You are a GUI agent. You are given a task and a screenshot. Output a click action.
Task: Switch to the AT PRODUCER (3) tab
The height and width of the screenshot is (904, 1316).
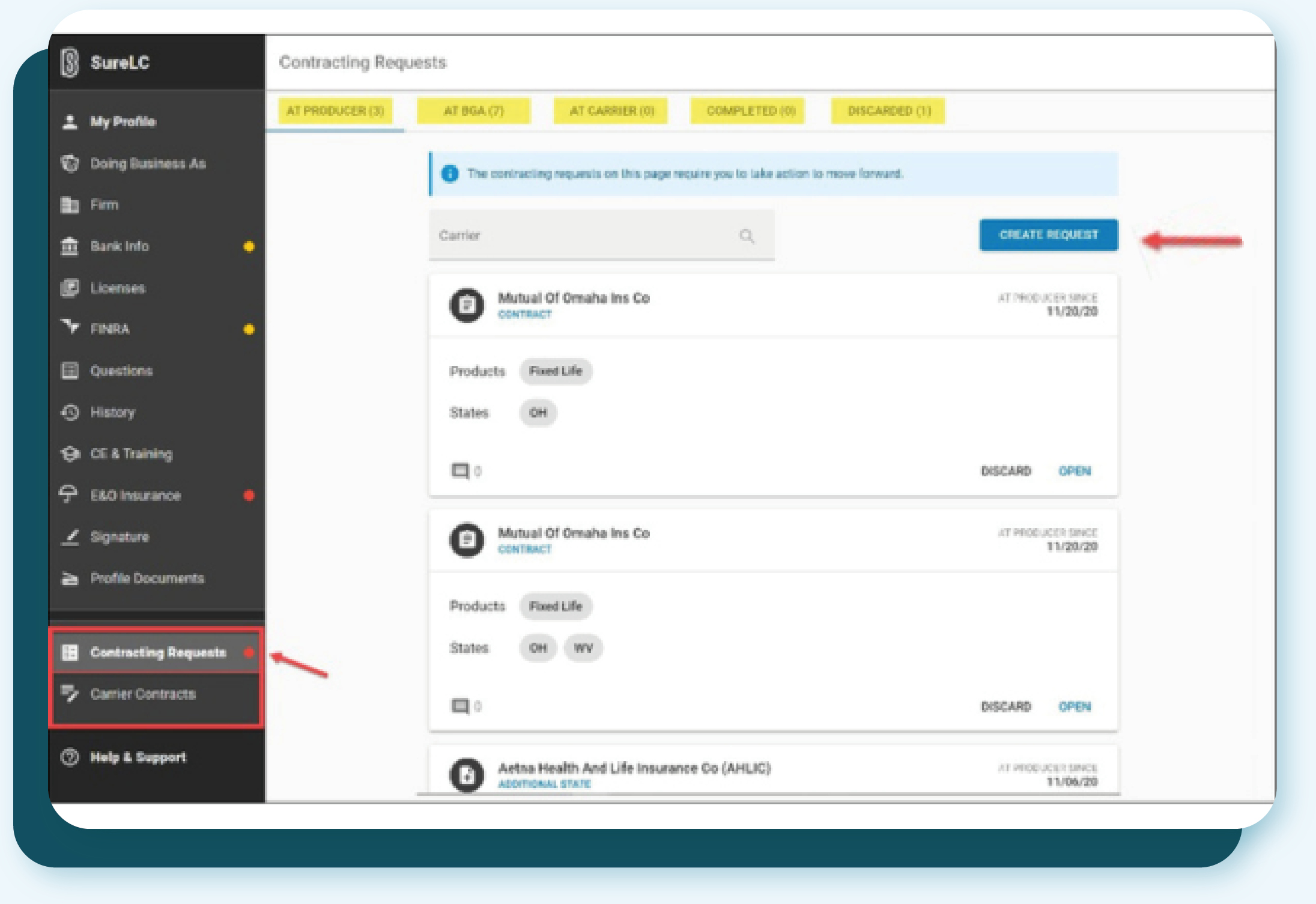click(335, 111)
